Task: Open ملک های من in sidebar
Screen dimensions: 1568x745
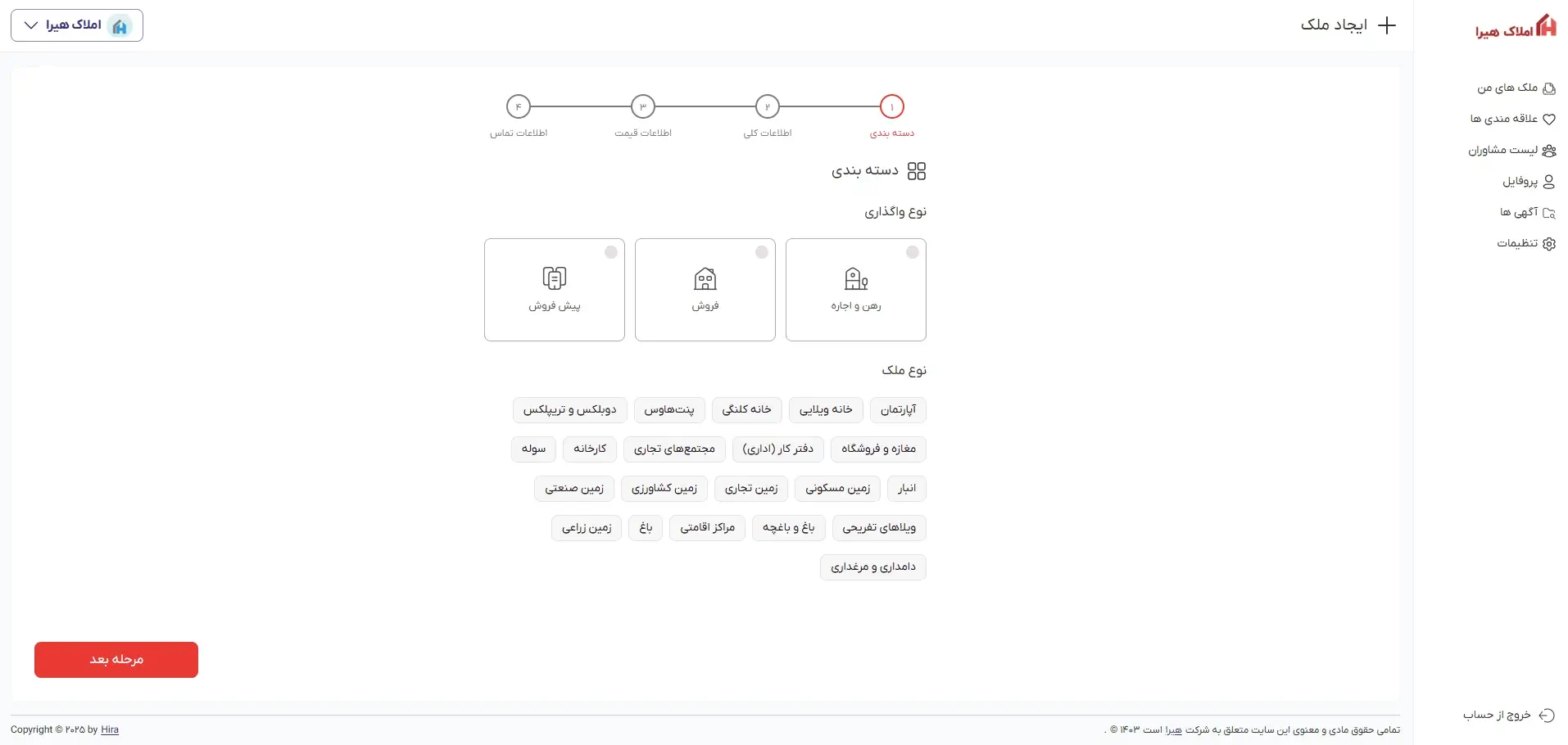Action: point(1516,88)
